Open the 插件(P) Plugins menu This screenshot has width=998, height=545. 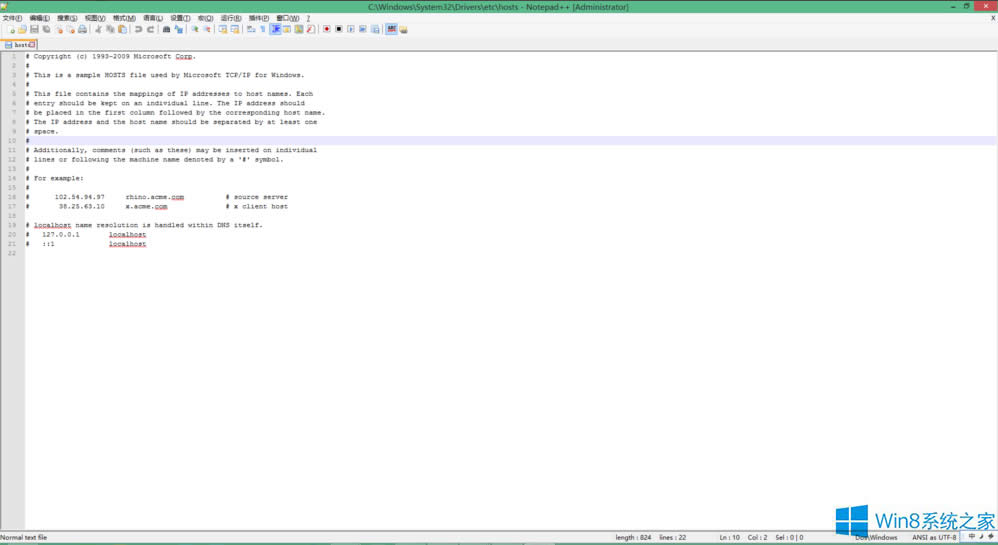(x=258, y=18)
